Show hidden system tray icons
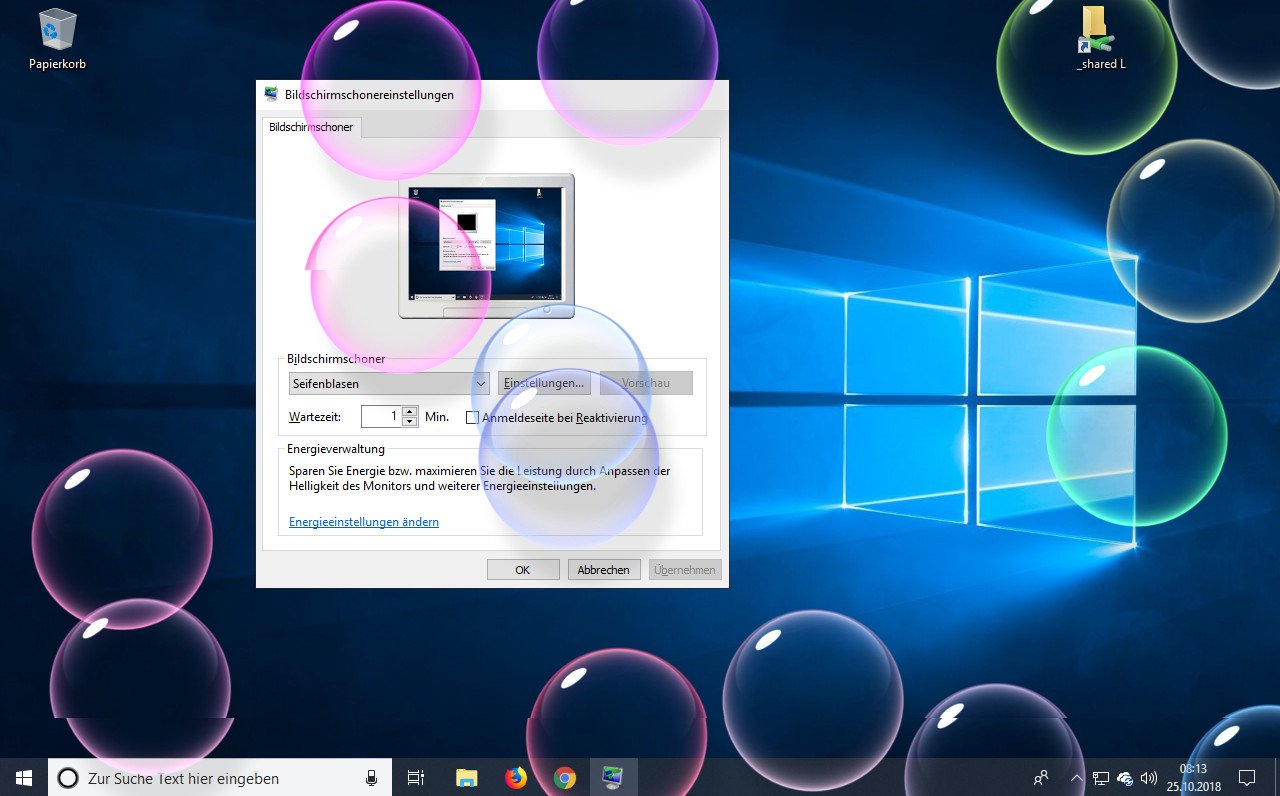 pyautogui.click(x=1076, y=777)
